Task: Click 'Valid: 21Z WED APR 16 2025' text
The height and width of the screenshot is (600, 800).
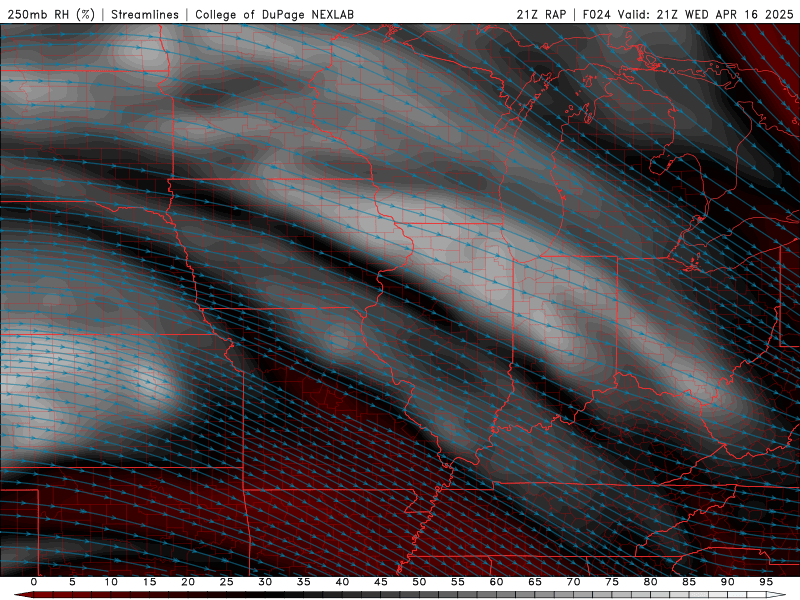Action: click(x=706, y=14)
